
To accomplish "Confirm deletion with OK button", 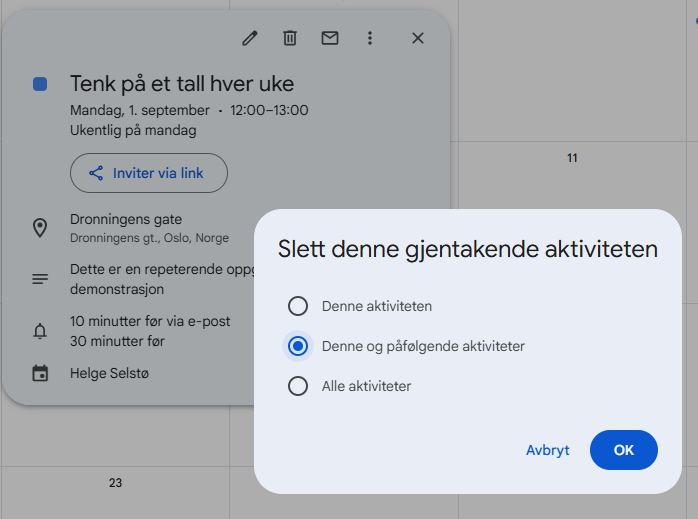I will coord(623,450).
